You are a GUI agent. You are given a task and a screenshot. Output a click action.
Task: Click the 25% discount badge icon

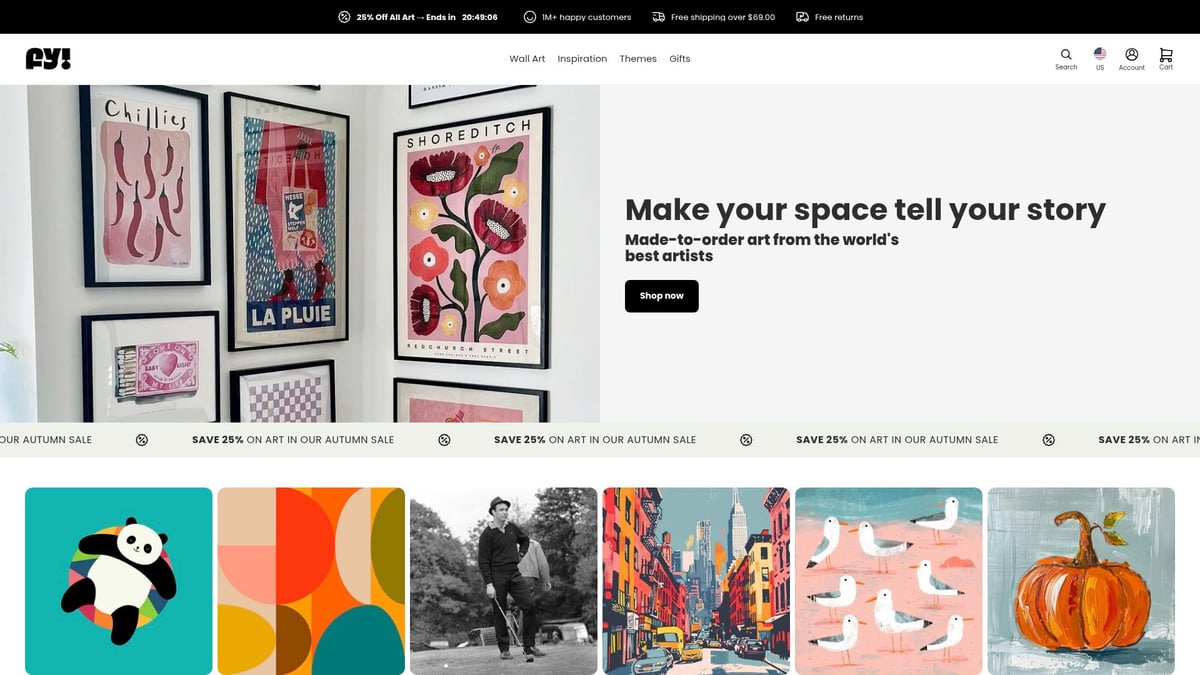pyautogui.click(x=344, y=16)
